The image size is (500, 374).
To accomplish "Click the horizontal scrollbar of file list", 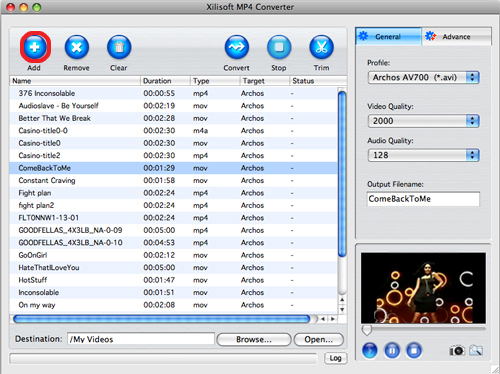I will 162,319.
